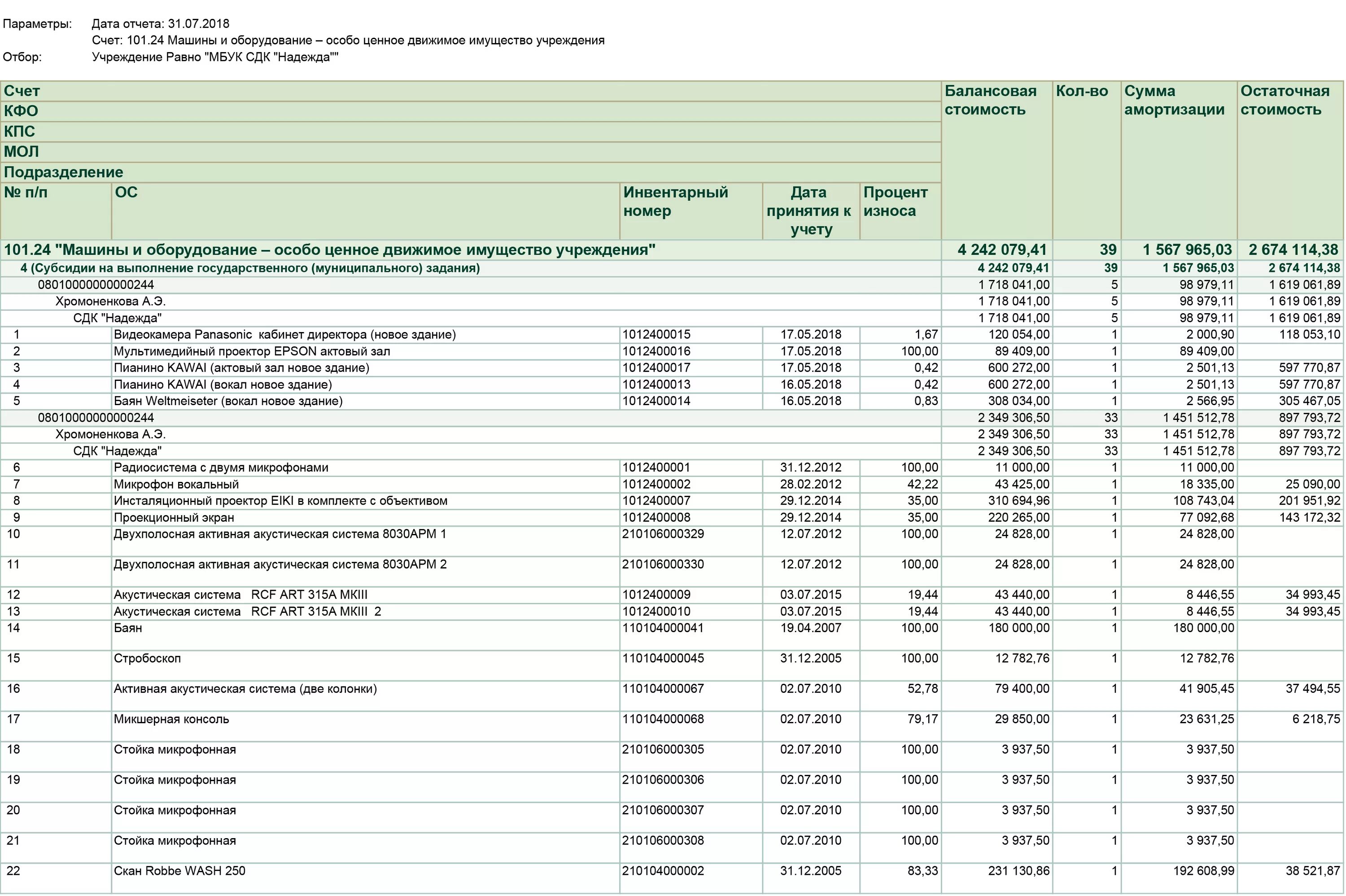The image size is (1346, 896).
Task: Select 'Микрофон вокальный' item
Action: pyautogui.click(x=176, y=485)
